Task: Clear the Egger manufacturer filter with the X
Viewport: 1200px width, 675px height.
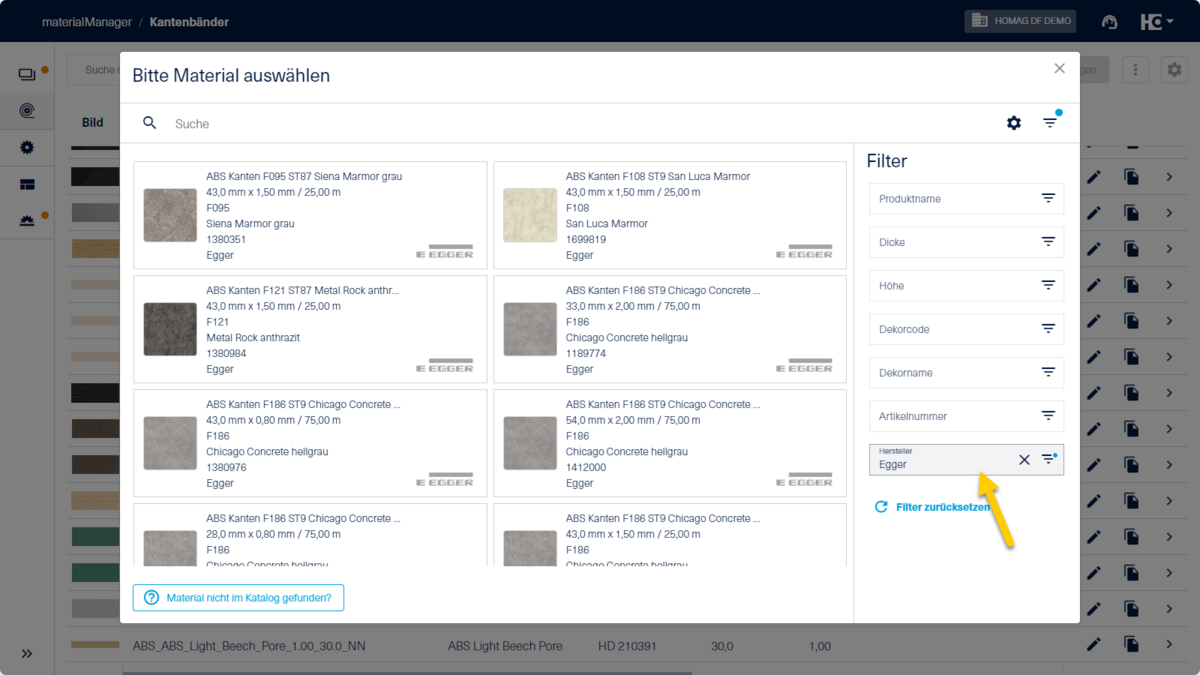Action: [x=1024, y=460]
